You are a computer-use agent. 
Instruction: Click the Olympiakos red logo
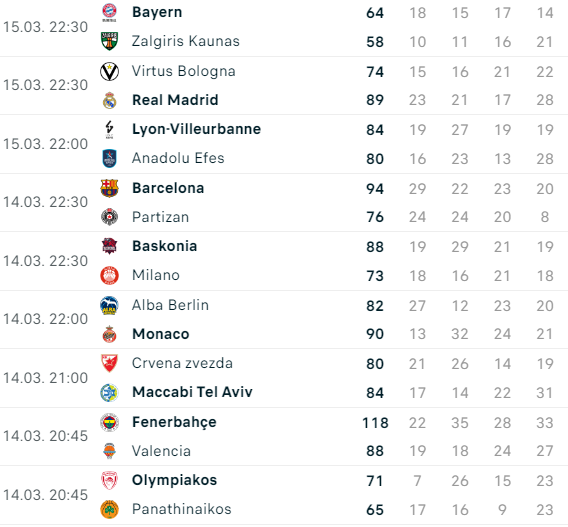pos(109,480)
